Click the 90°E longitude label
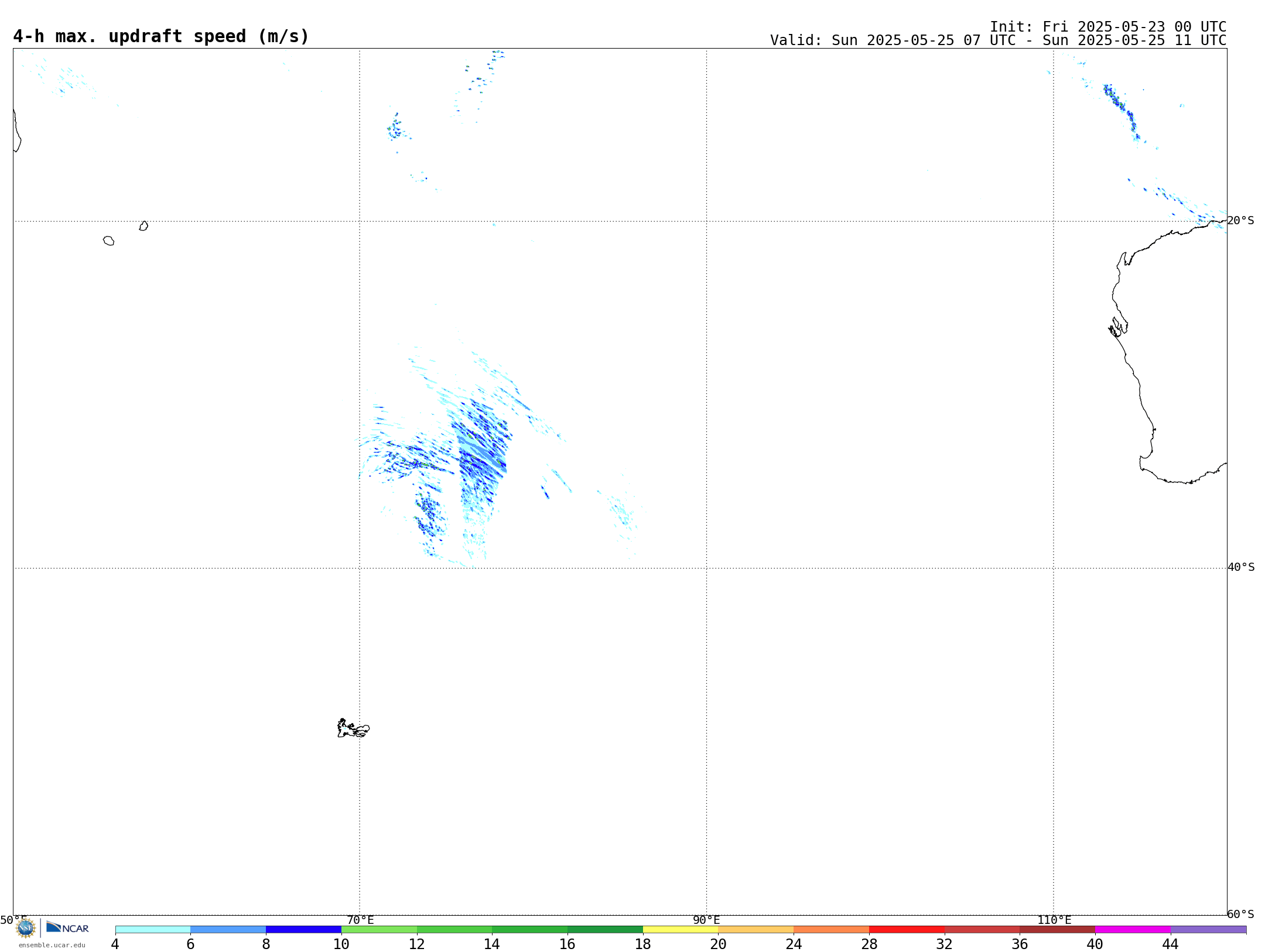Viewport: 1265px width, 952px height. tap(707, 920)
